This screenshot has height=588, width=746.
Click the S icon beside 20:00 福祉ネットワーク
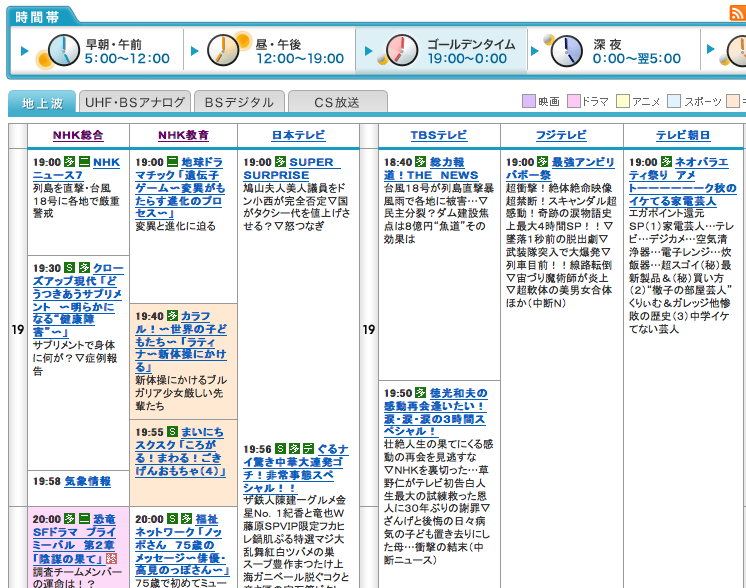pyautogui.click(x=172, y=519)
